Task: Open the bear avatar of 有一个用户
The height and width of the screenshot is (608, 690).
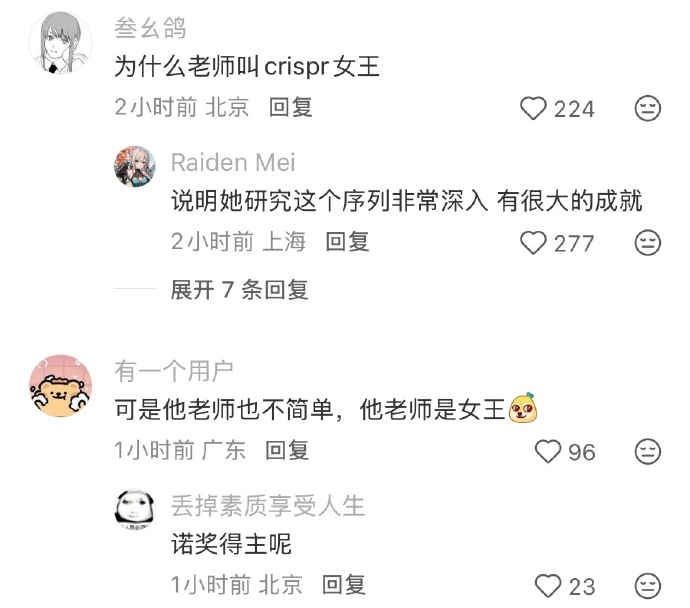Action: (x=61, y=386)
